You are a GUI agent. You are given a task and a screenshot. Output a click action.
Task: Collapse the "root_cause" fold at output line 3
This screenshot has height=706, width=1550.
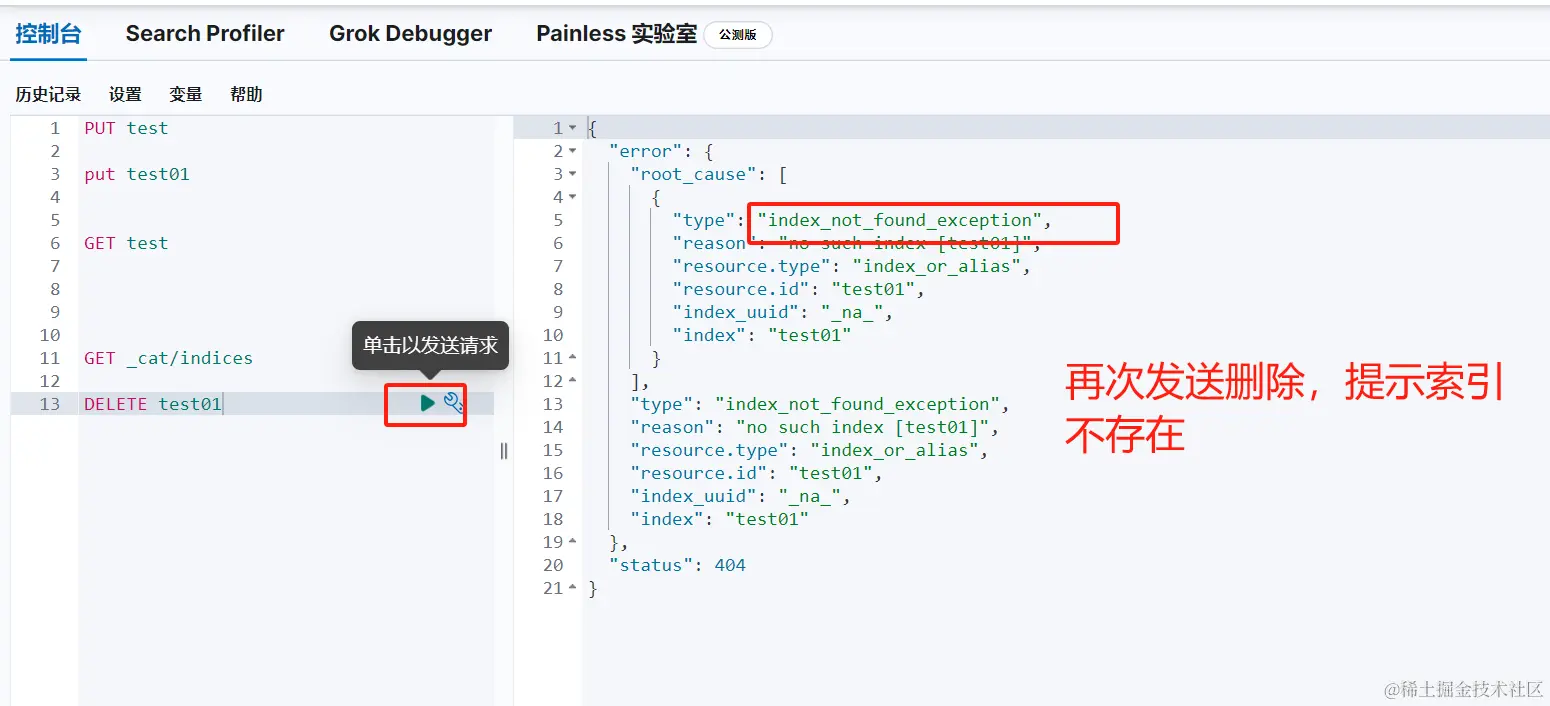[x=573, y=174]
